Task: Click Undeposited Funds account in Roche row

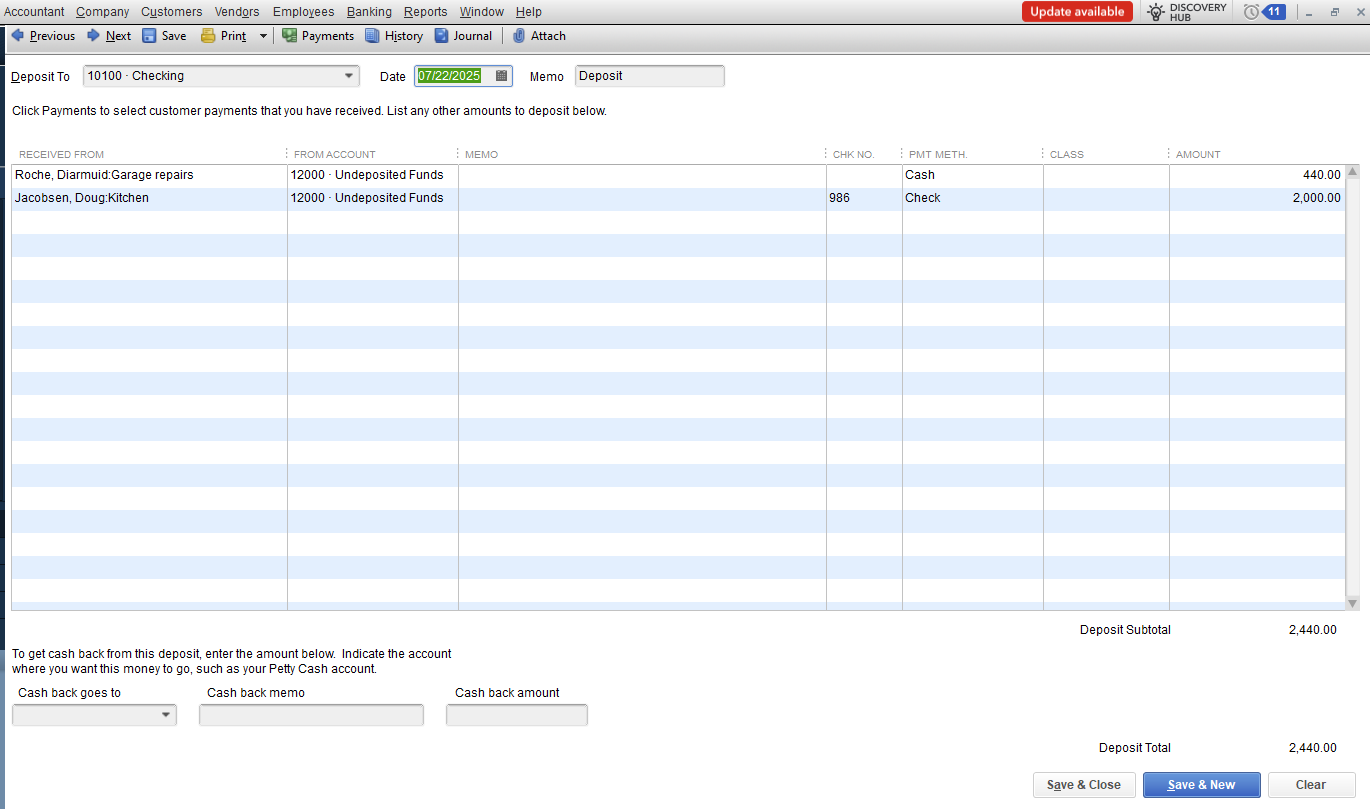Action: coord(373,175)
